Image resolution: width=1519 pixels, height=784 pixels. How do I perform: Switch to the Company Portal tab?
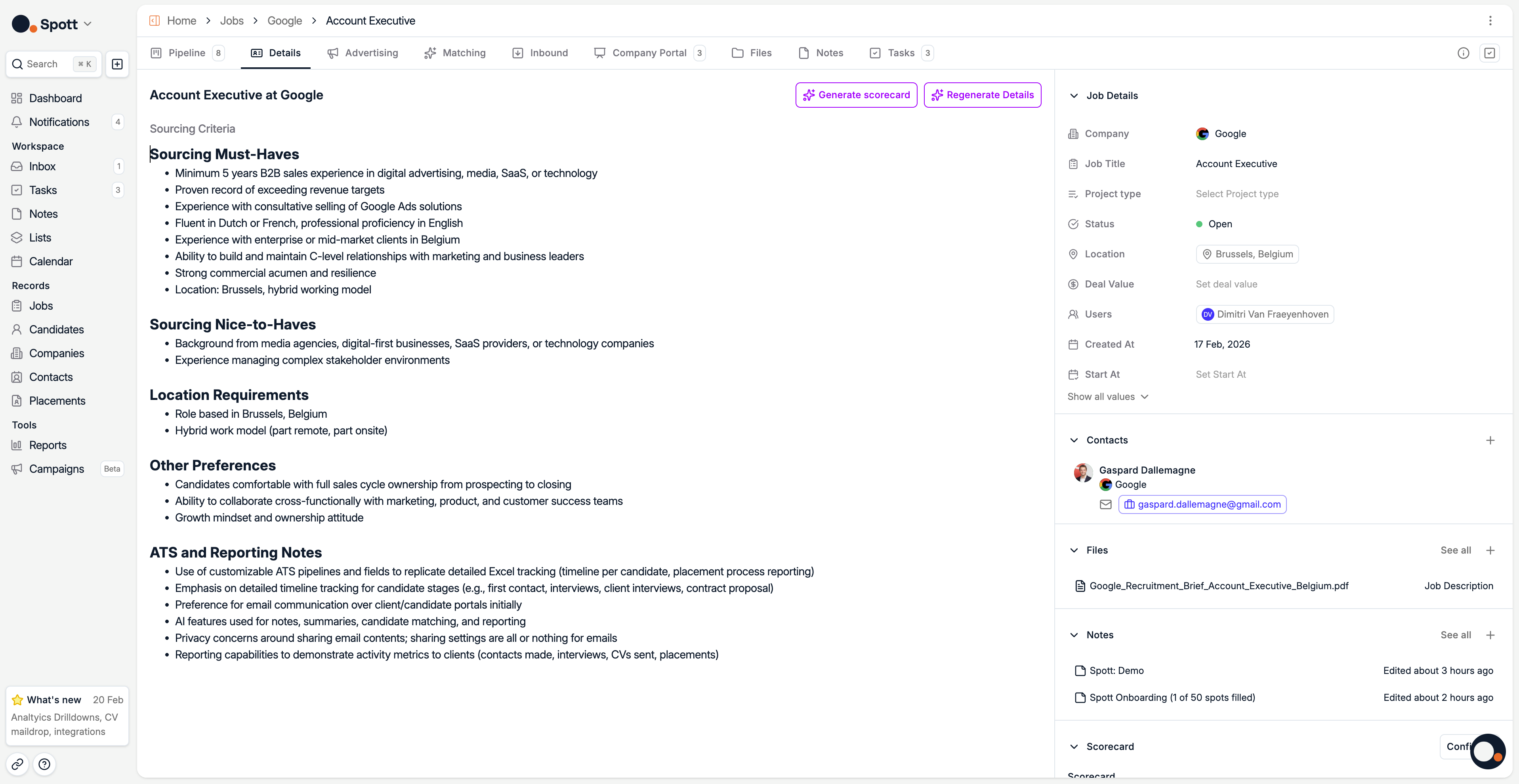tap(649, 53)
